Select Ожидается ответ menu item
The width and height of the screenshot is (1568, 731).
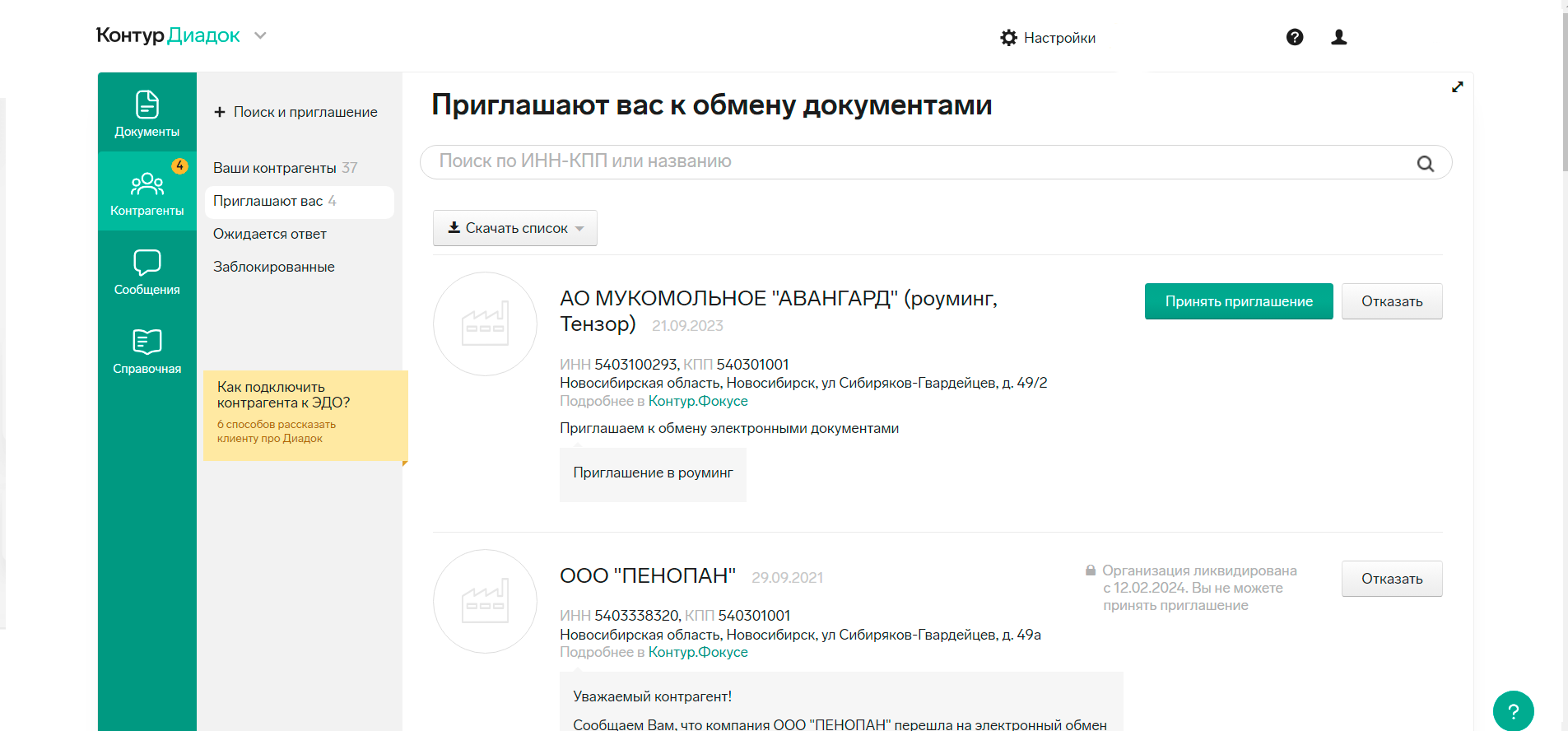[270, 234]
